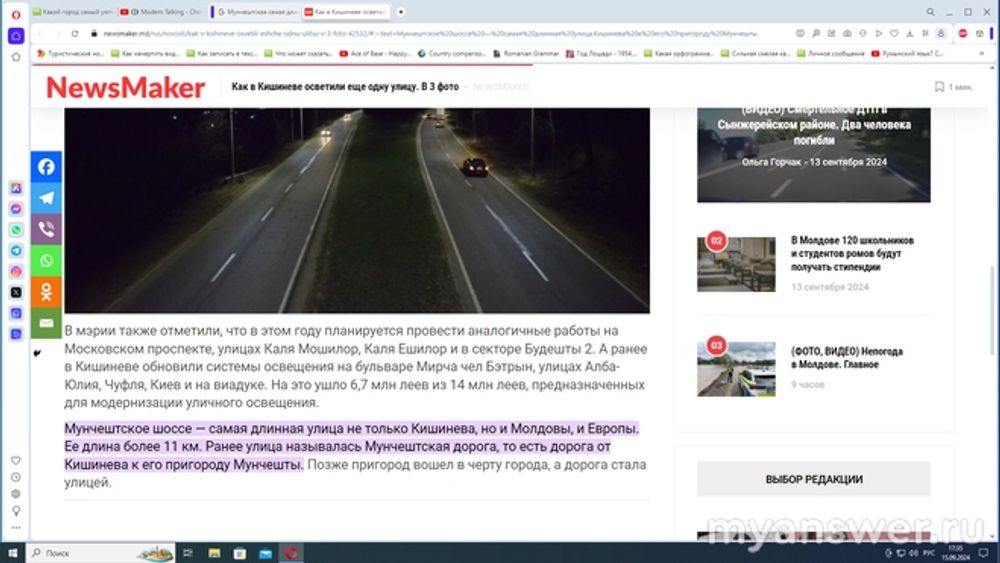Open Instagram in Opera sidebar

(16, 271)
